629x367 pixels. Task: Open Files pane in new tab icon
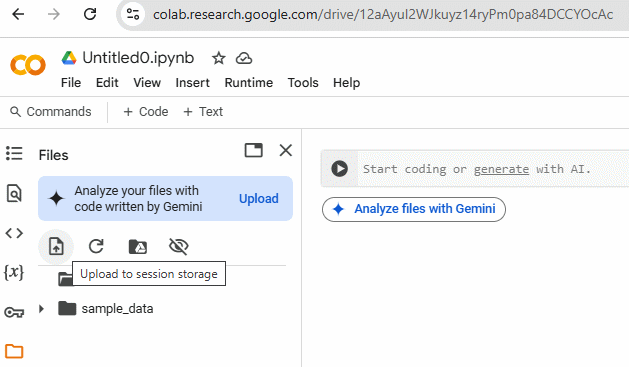(x=254, y=150)
